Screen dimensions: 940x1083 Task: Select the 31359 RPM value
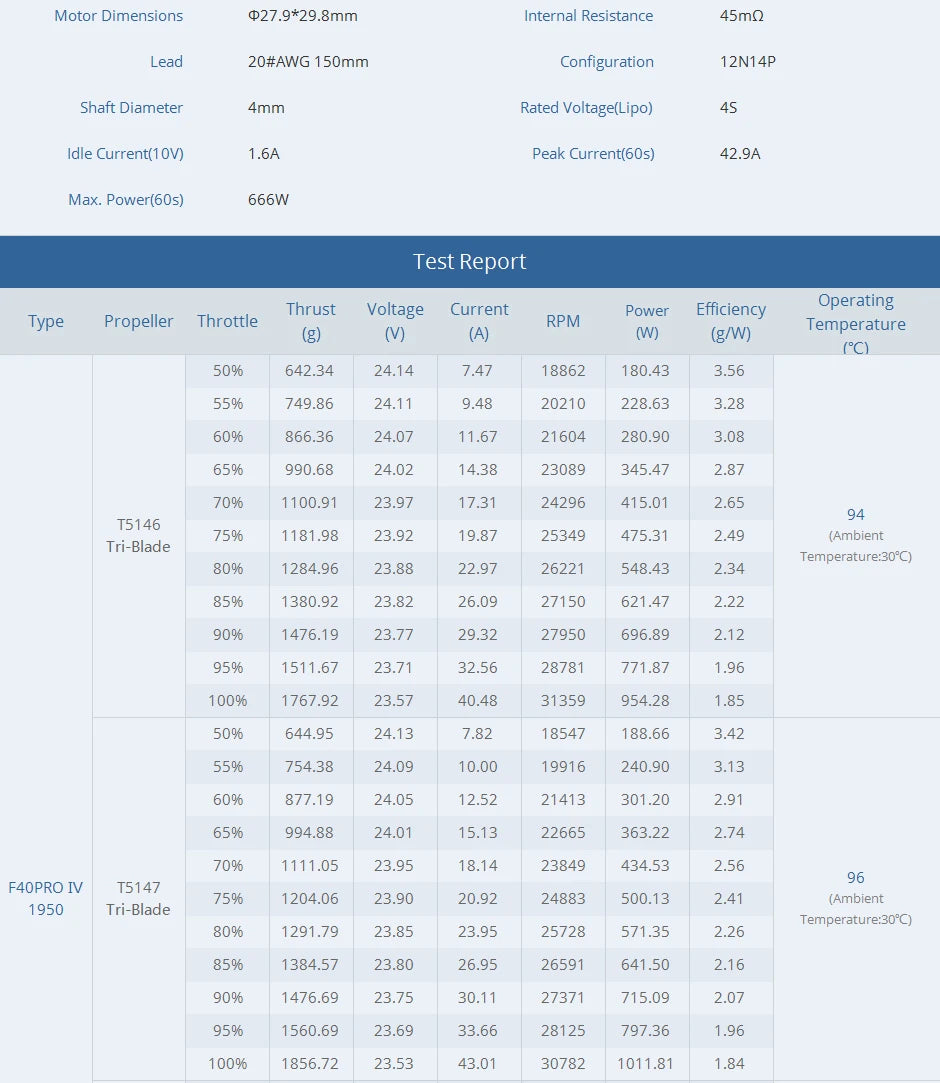(563, 700)
